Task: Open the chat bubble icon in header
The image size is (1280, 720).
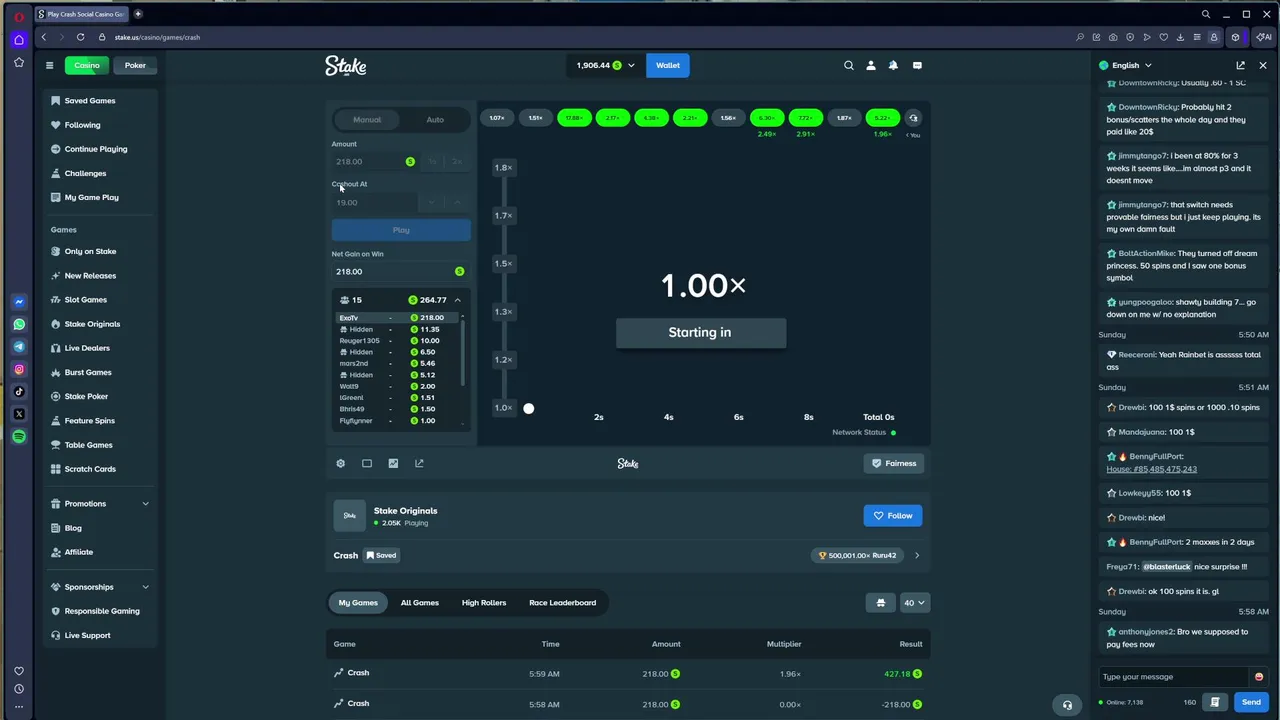Action: point(917,65)
